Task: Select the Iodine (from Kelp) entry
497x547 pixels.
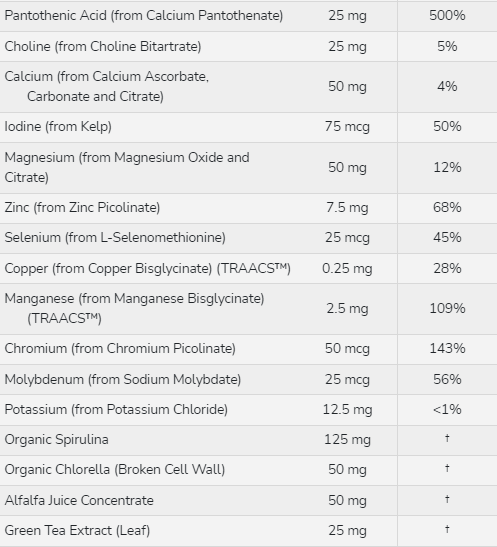Action: (58, 126)
